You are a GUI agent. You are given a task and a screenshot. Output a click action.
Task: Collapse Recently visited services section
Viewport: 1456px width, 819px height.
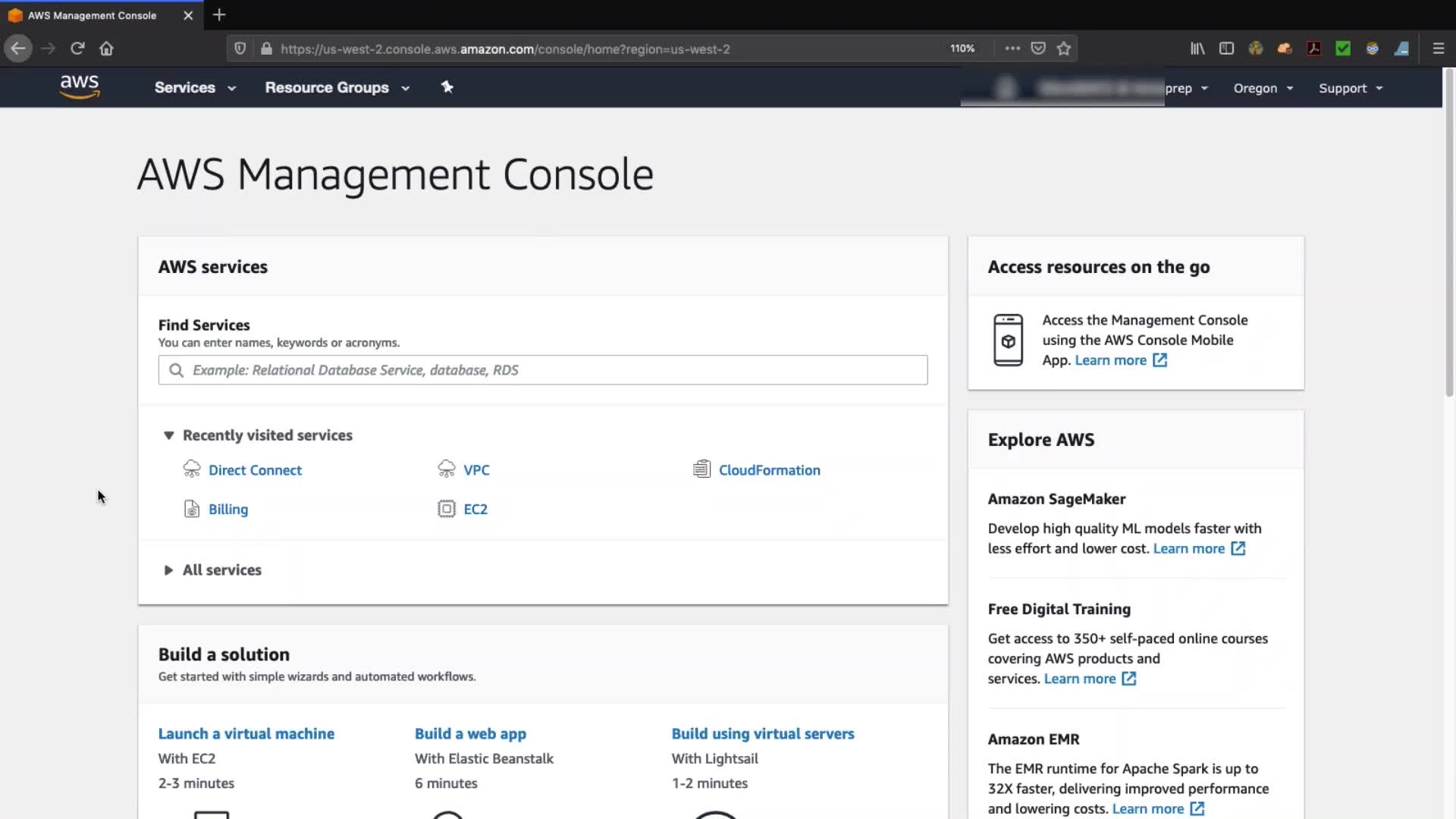pyautogui.click(x=168, y=435)
